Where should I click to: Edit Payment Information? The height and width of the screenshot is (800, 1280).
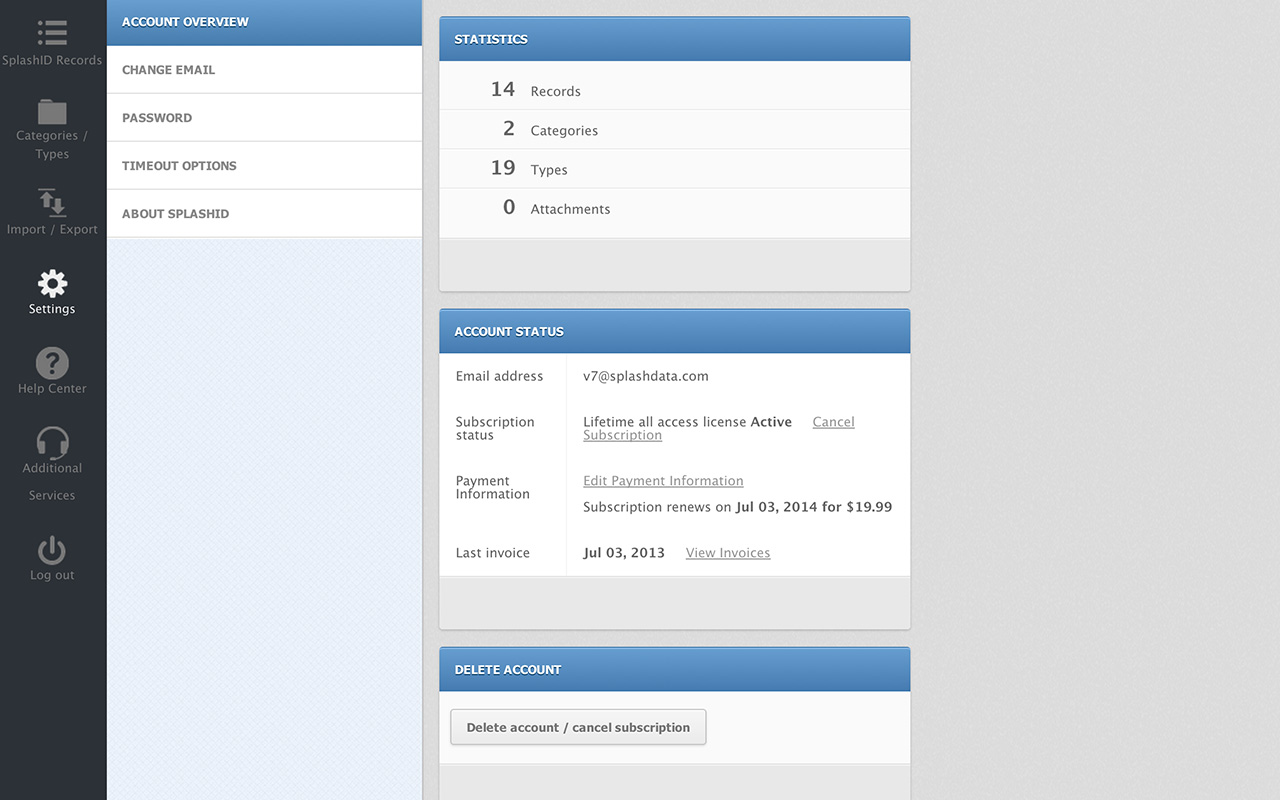coord(663,480)
